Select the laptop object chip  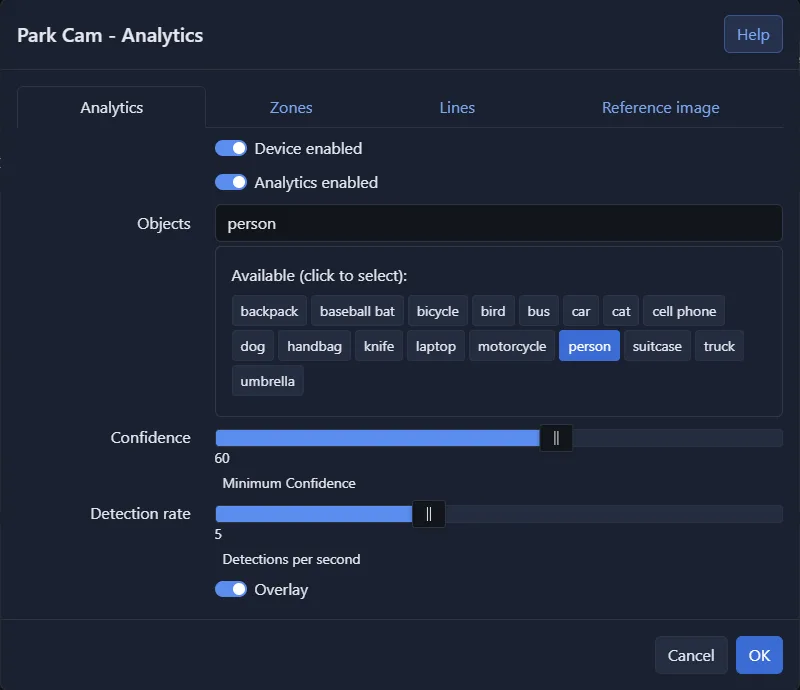[x=436, y=346]
